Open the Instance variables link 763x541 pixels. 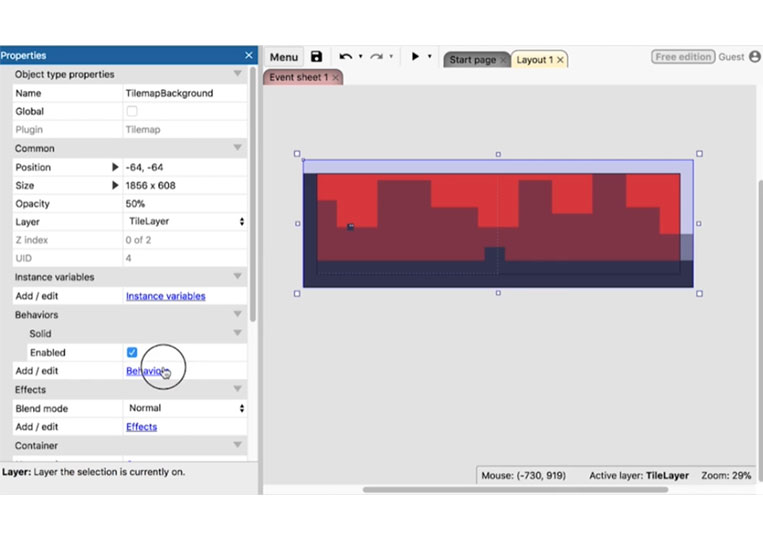click(165, 296)
